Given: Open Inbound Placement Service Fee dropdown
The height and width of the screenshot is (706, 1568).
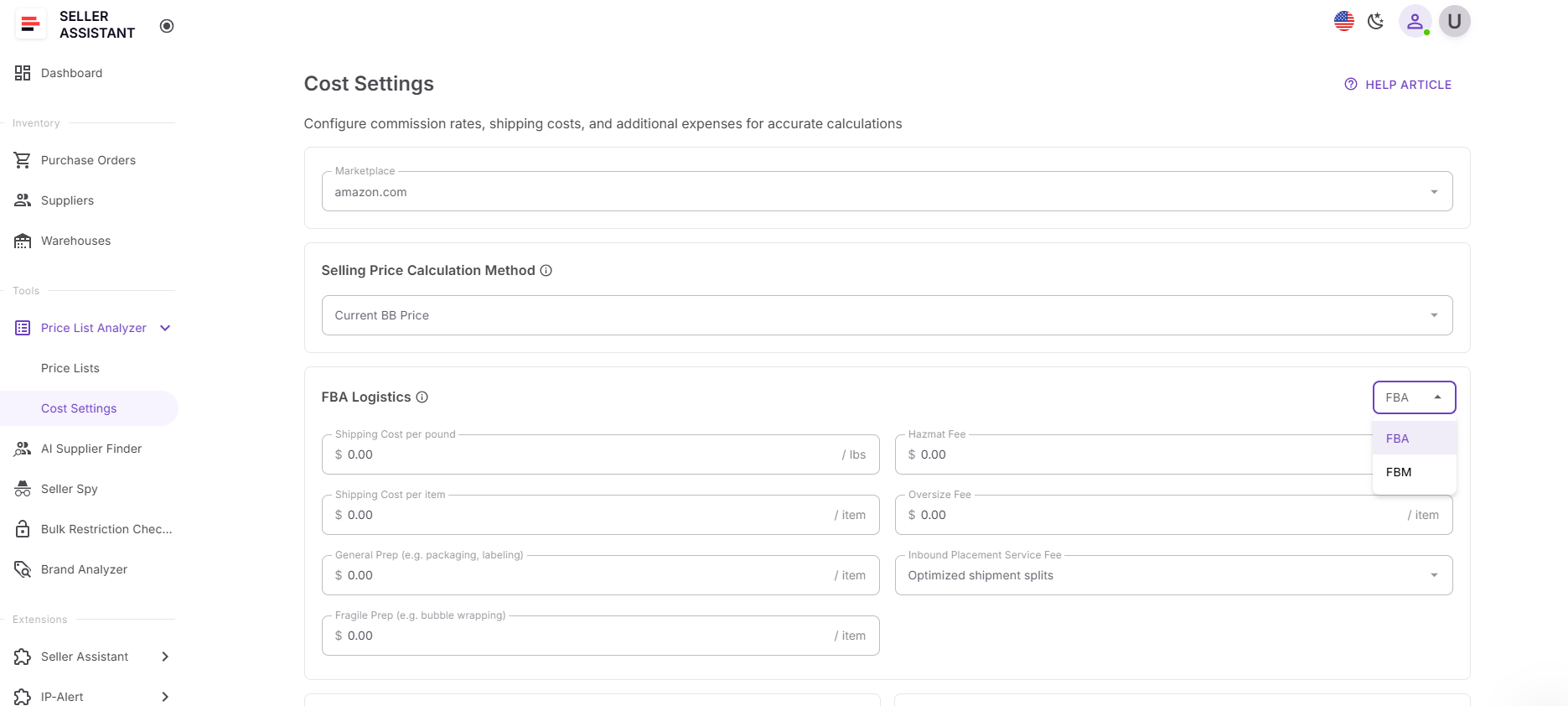Looking at the screenshot, I should [x=1173, y=575].
